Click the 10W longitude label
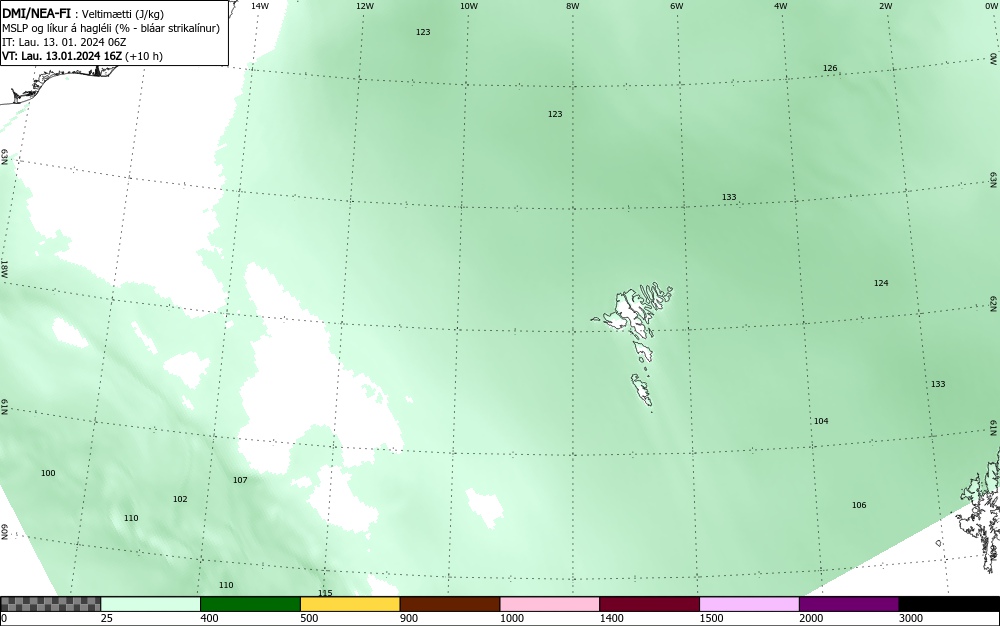Viewport: 1000px width, 626px height. [x=469, y=6]
